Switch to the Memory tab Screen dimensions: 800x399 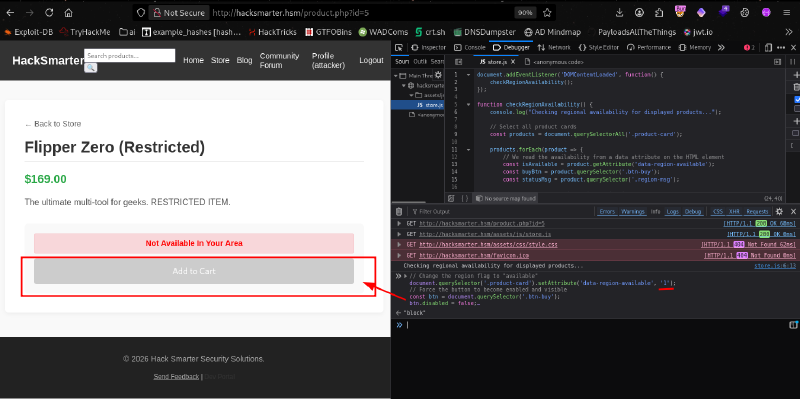pyautogui.click(x=695, y=47)
